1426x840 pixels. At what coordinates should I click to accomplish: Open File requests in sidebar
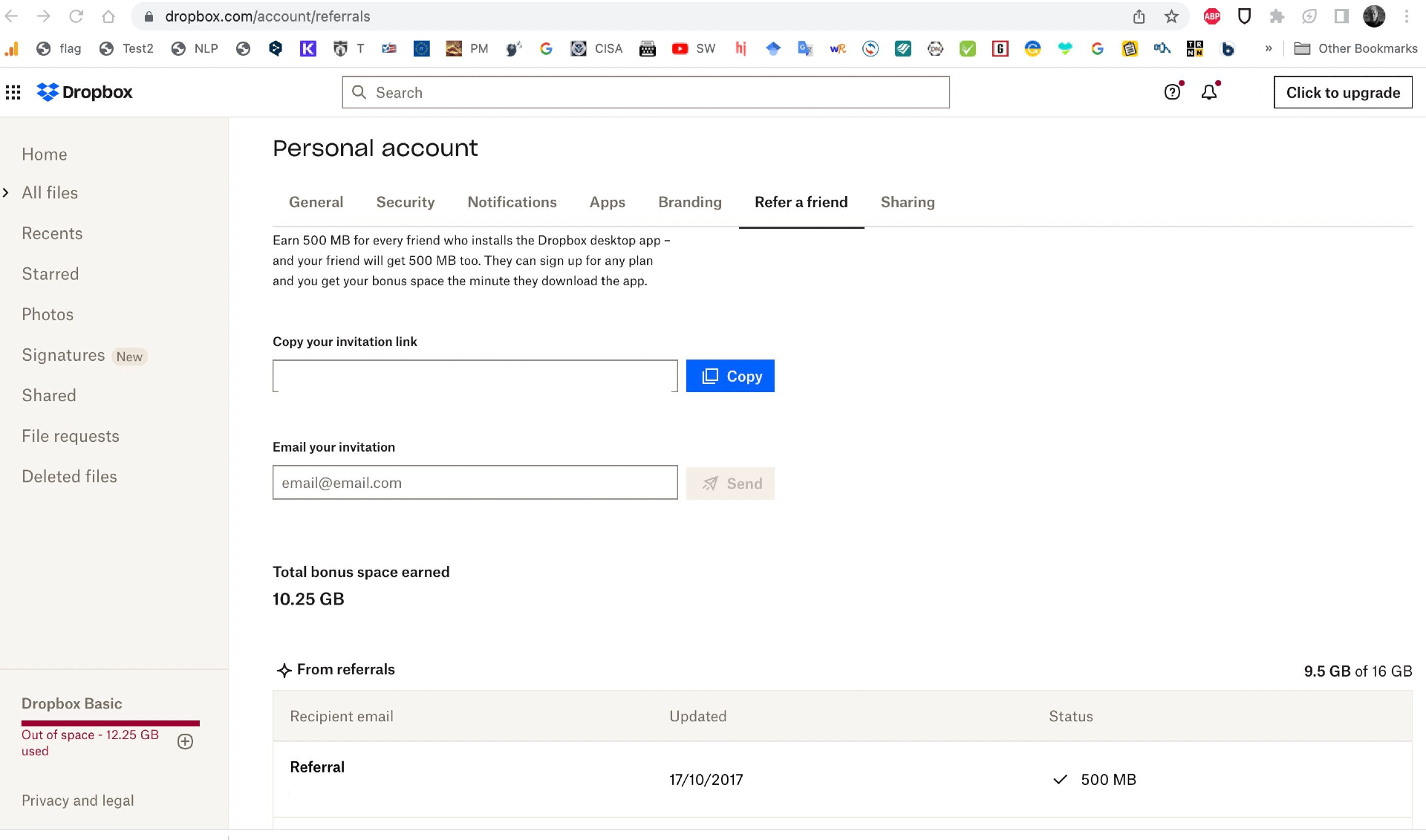point(71,436)
